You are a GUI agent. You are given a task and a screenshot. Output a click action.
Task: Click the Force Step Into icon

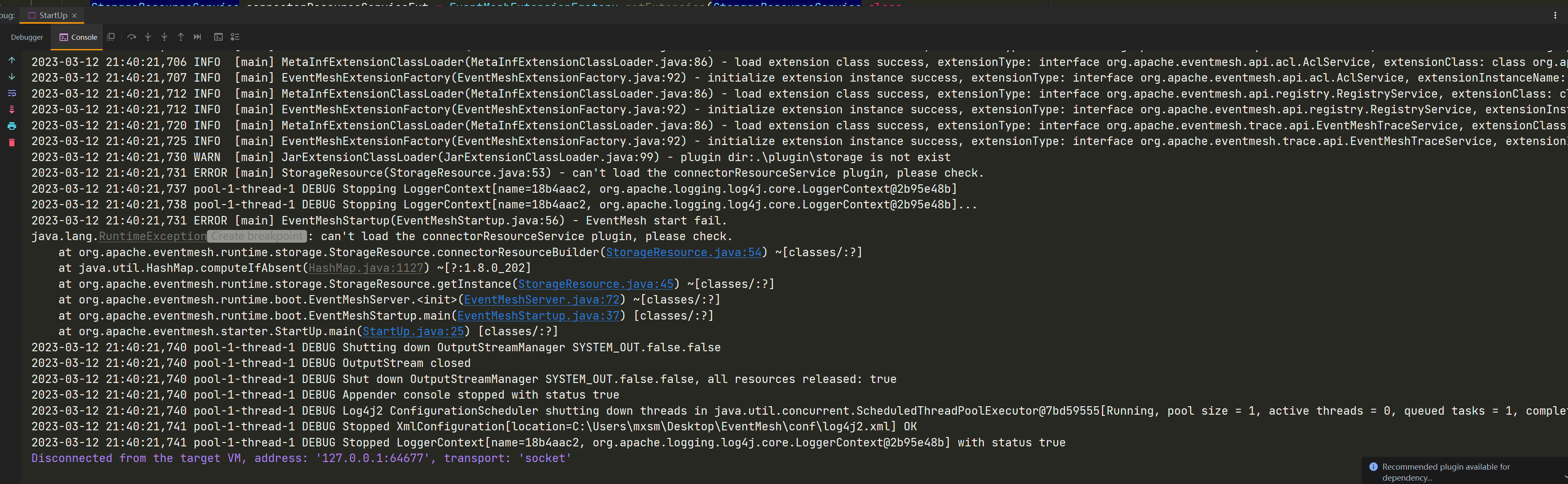coord(164,37)
